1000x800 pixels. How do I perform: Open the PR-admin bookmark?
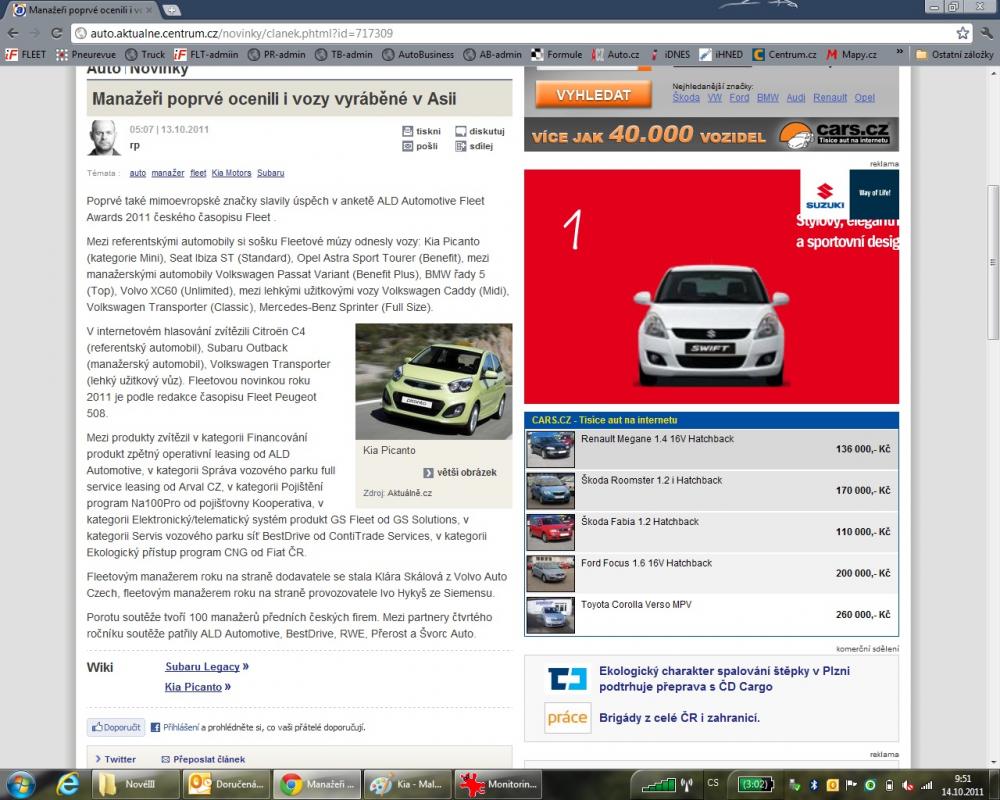coord(277,54)
